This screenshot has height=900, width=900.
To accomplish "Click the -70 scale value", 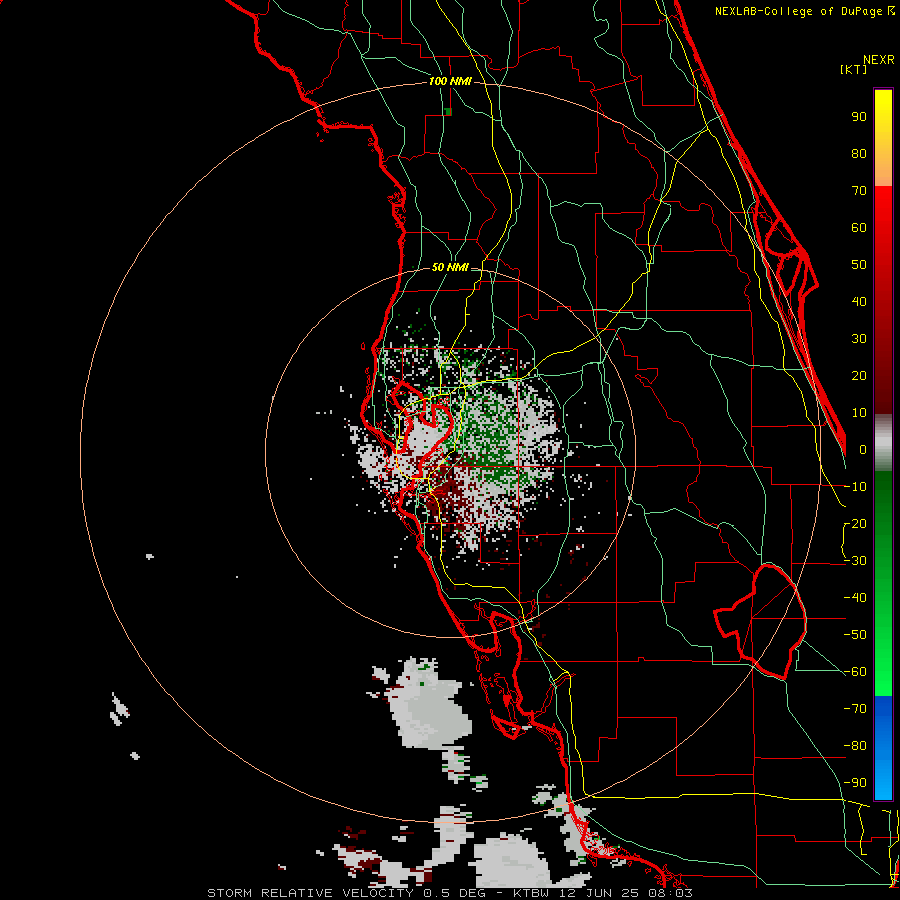I will (x=855, y=709).
